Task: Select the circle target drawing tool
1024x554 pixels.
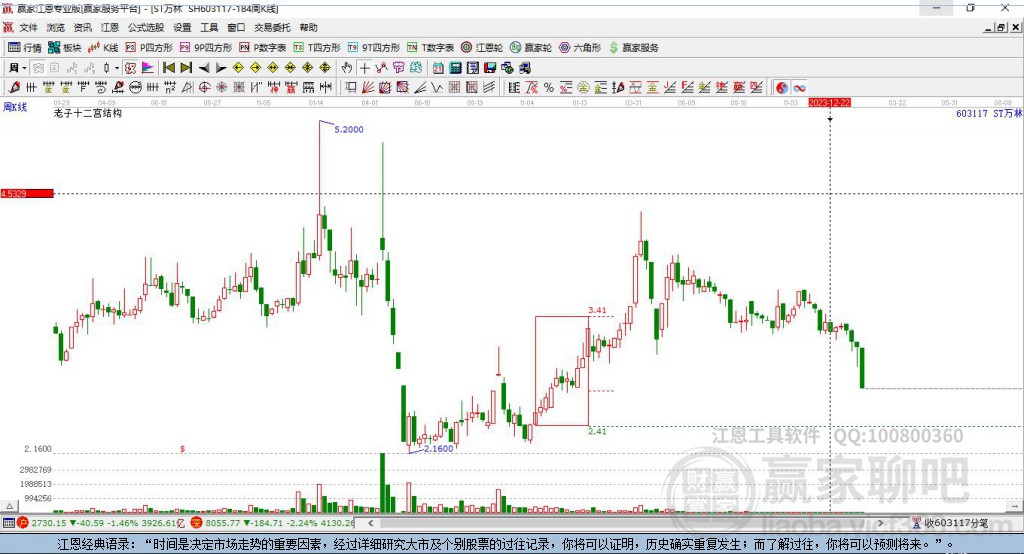Action: (204, 88)
